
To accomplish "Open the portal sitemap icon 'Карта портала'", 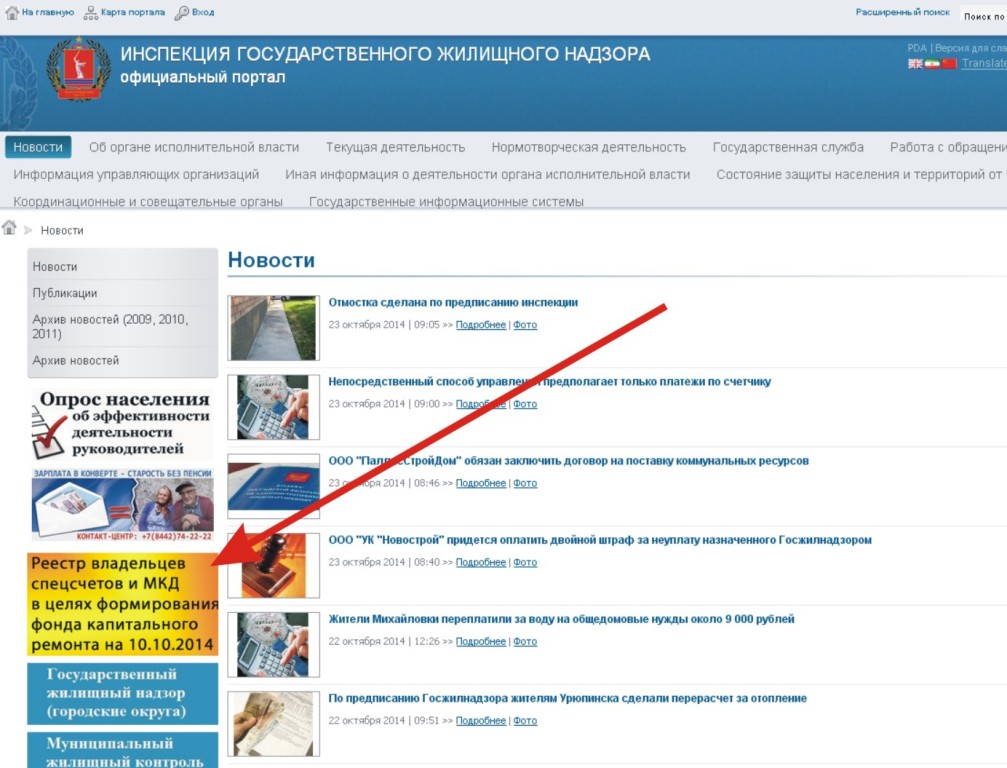I will click(91, 12).
